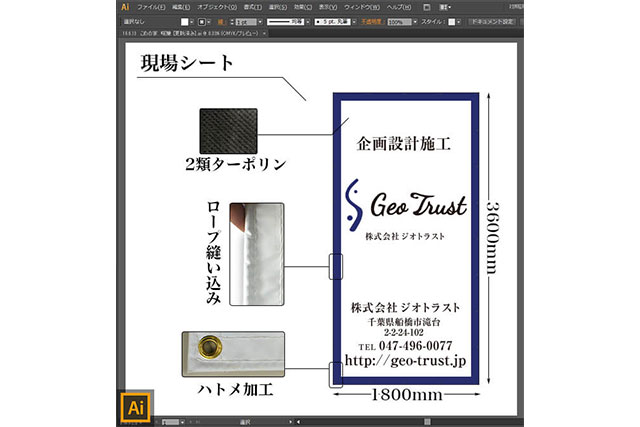Image resolution: width=640 pixels, height=427 pixels.
Task: Click the variable width profile preview
Action: point(285,22)
